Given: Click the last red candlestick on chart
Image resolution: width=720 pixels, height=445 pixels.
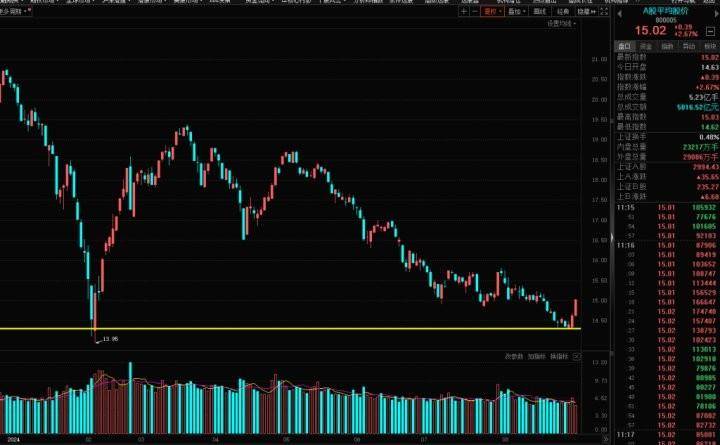Looking at the screenshot, I should [x=575, y=308].
